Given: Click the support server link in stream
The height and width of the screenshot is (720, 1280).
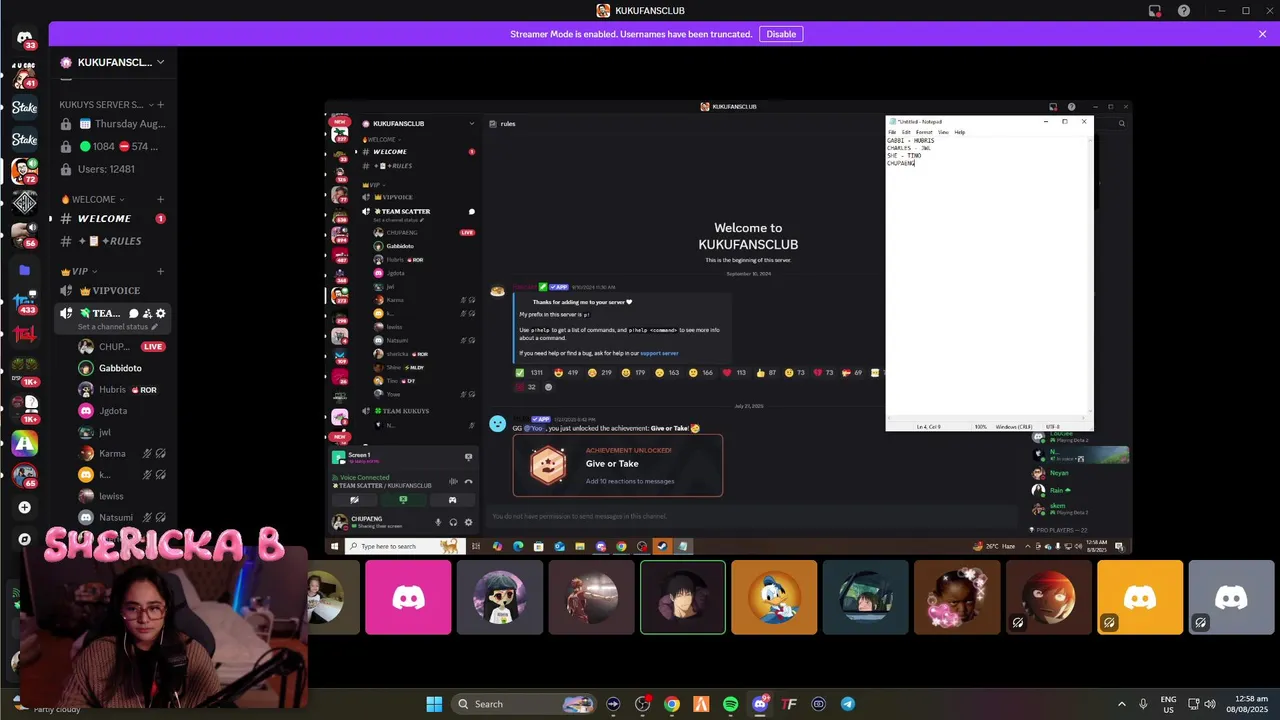Looking at the screenshot, I should [x=660, y=353].
